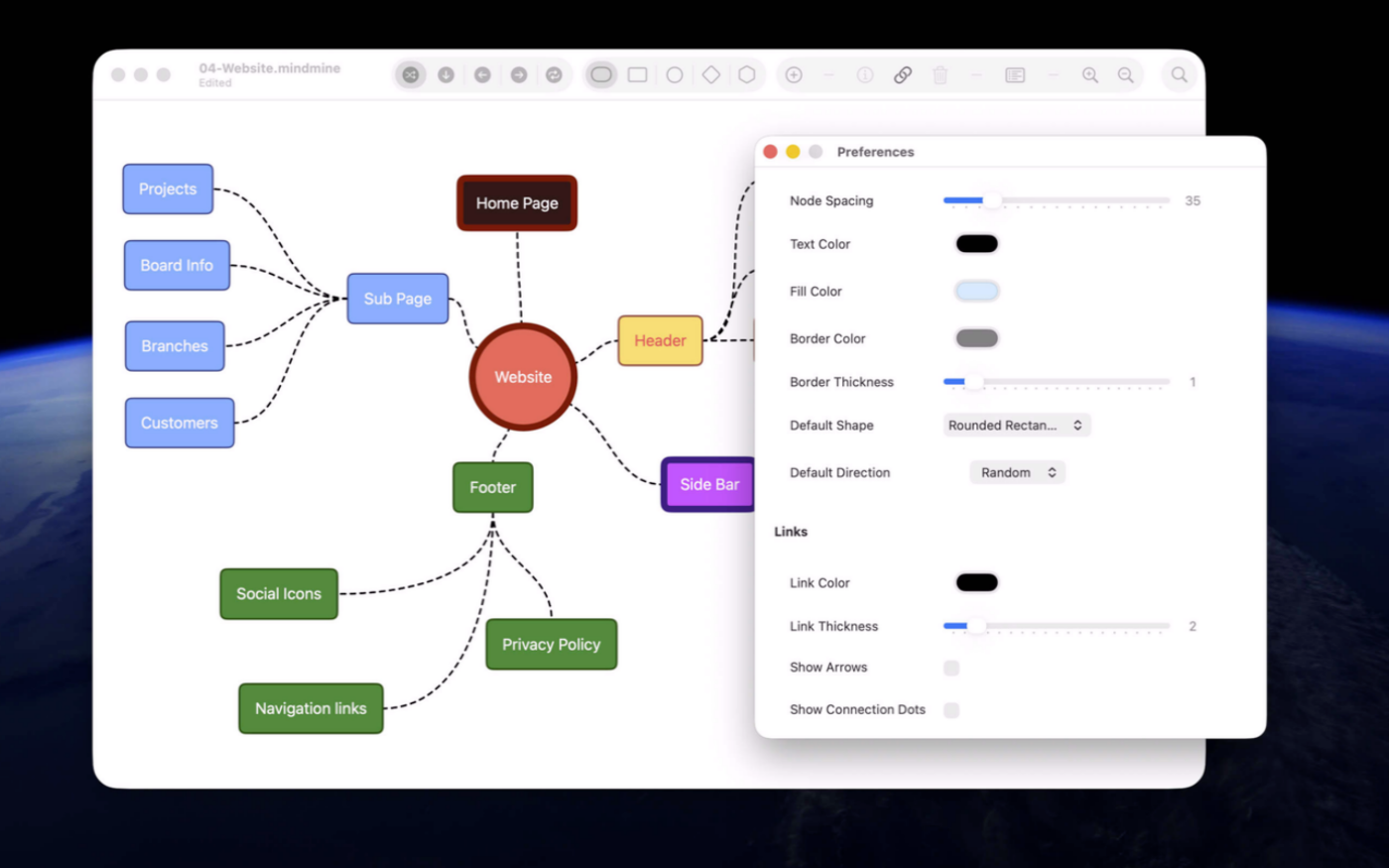Open node info with the info icon

tap(865, 74)
